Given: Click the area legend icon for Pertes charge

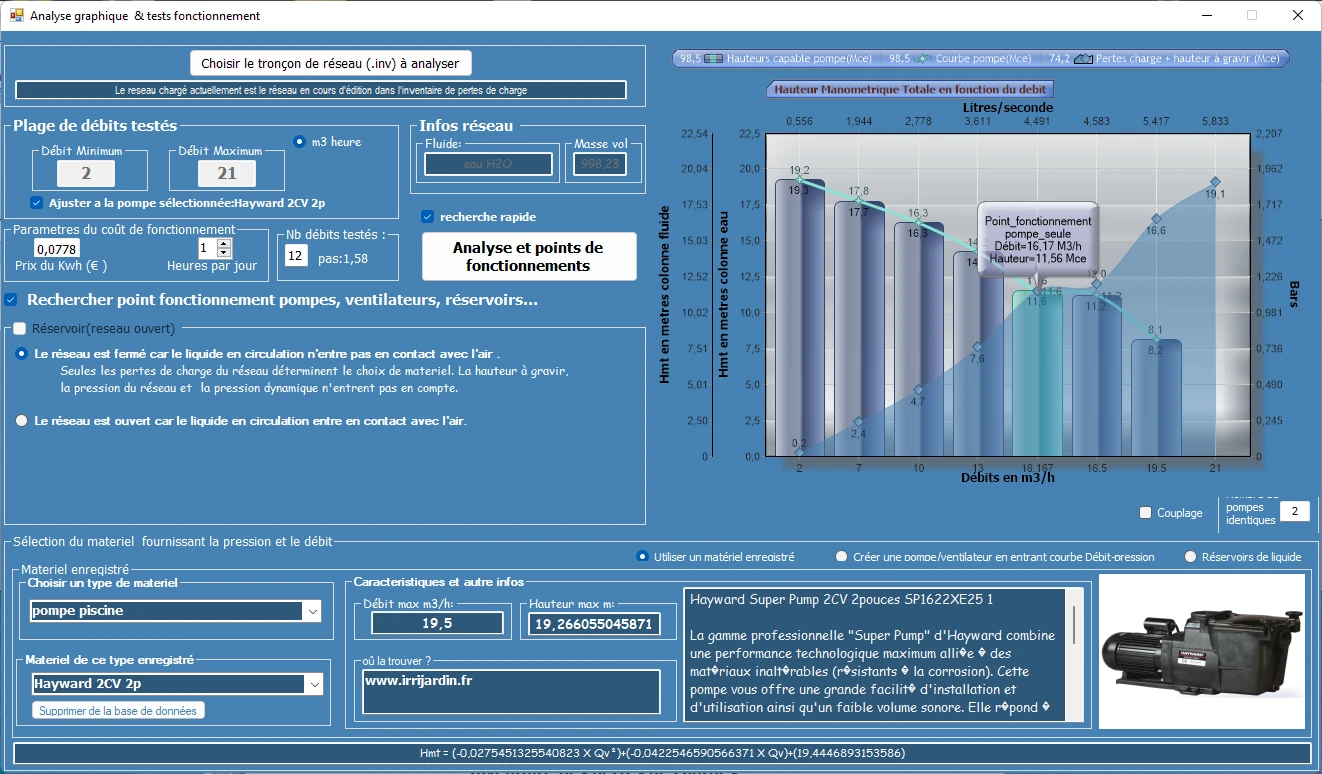Looking at the screenshot, I should 1084,58.
